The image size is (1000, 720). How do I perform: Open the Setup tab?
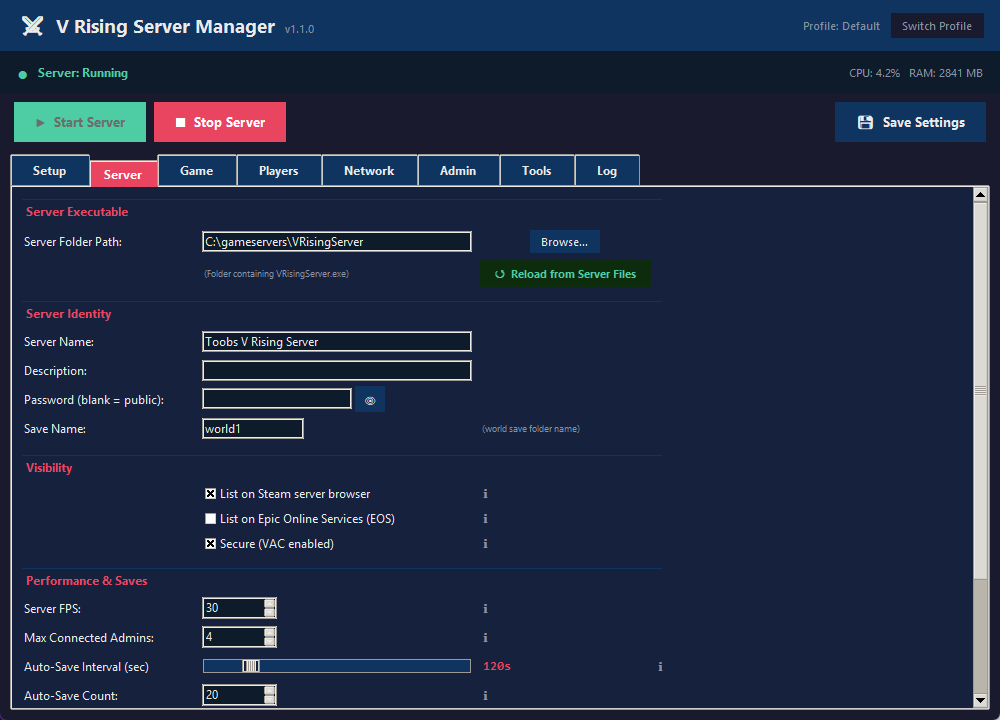(50, 170)
